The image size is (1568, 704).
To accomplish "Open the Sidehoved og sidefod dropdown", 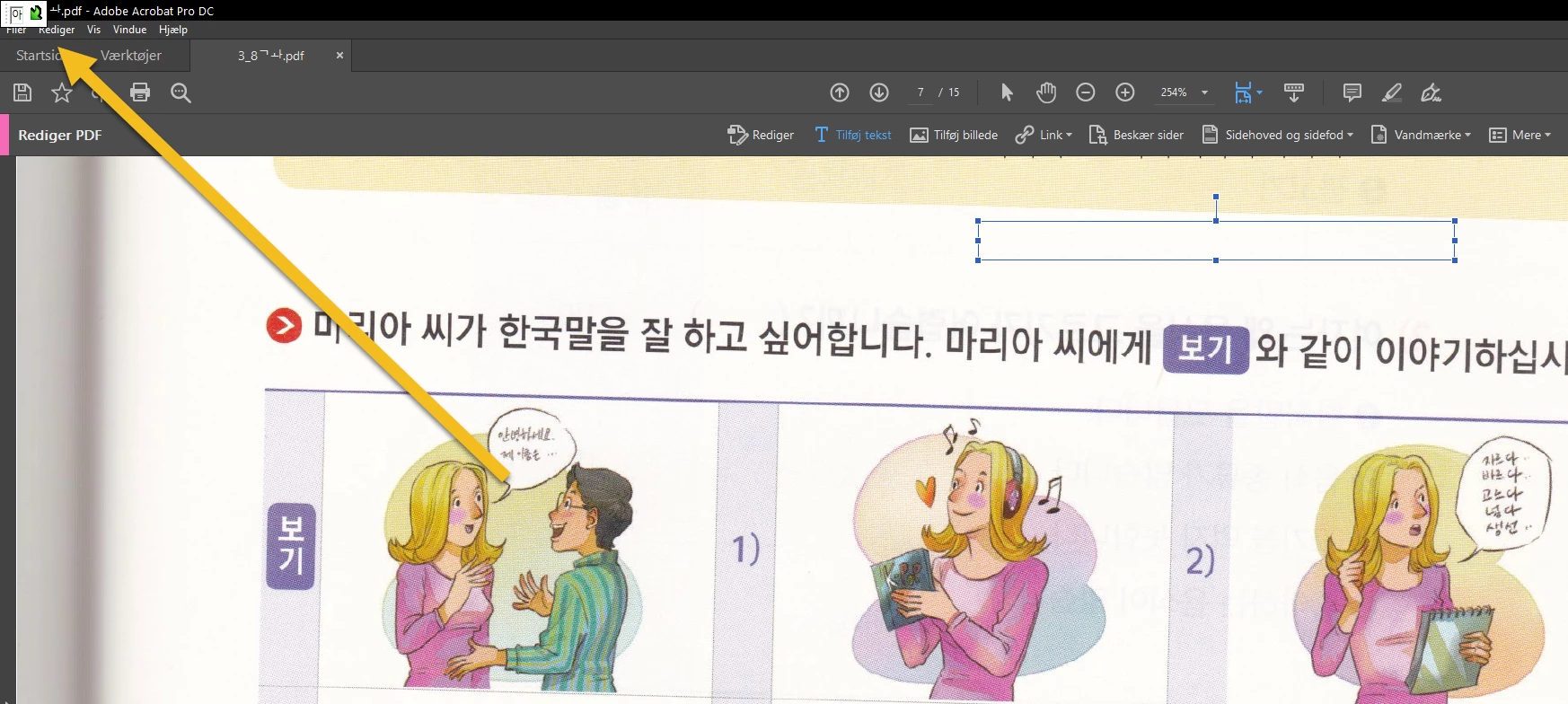I will coord(1278,135).
